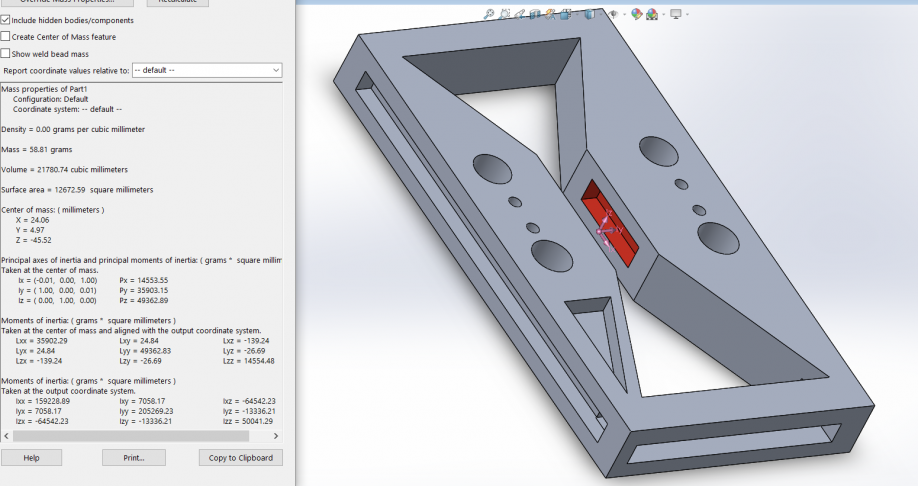Expand the Apply Scene dropdown arrow

[x=663, y=15]
